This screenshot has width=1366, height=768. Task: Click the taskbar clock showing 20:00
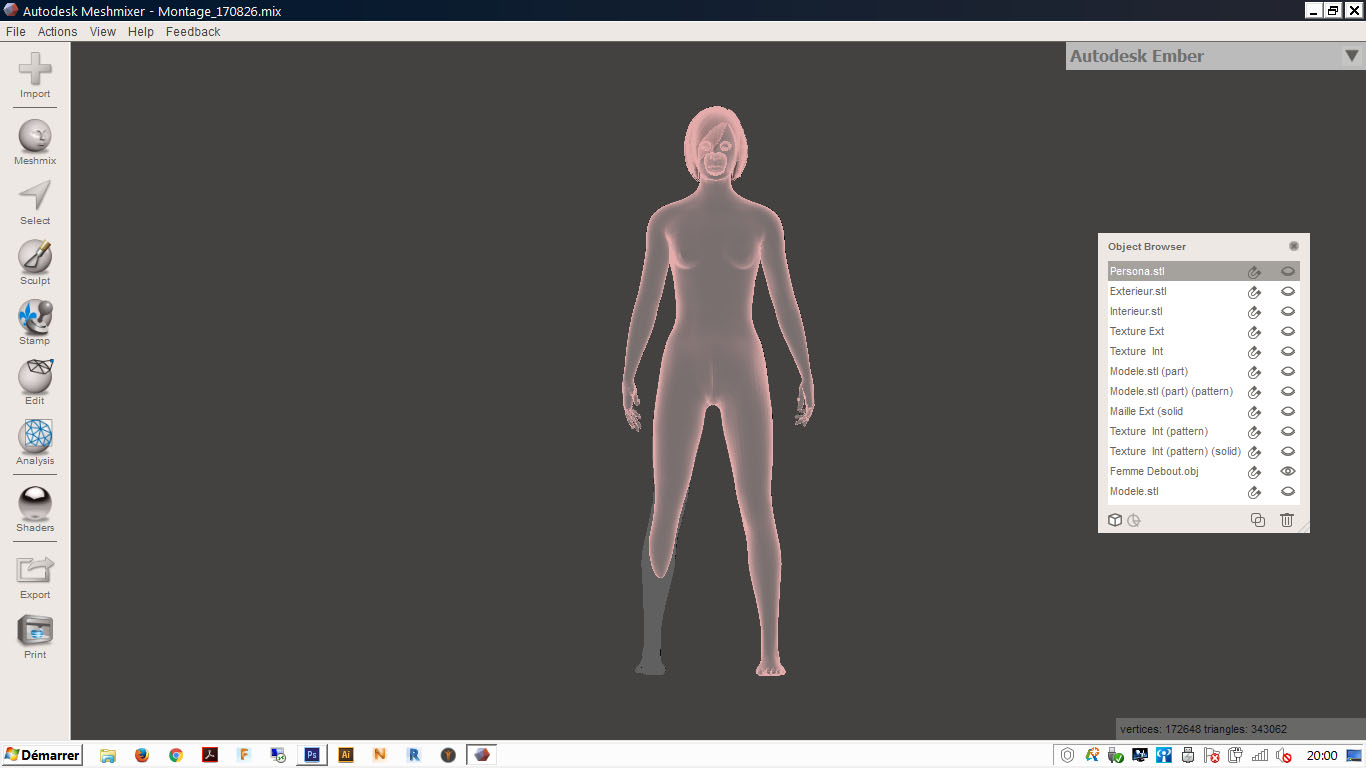pyautogui.click(x=1322, y=756)
